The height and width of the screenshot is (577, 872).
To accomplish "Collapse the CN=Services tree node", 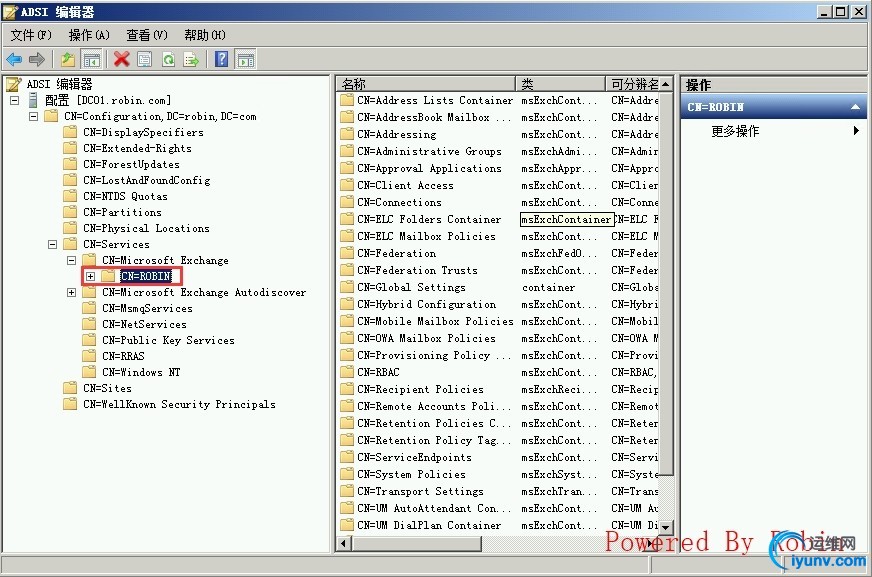I will 53,244.
